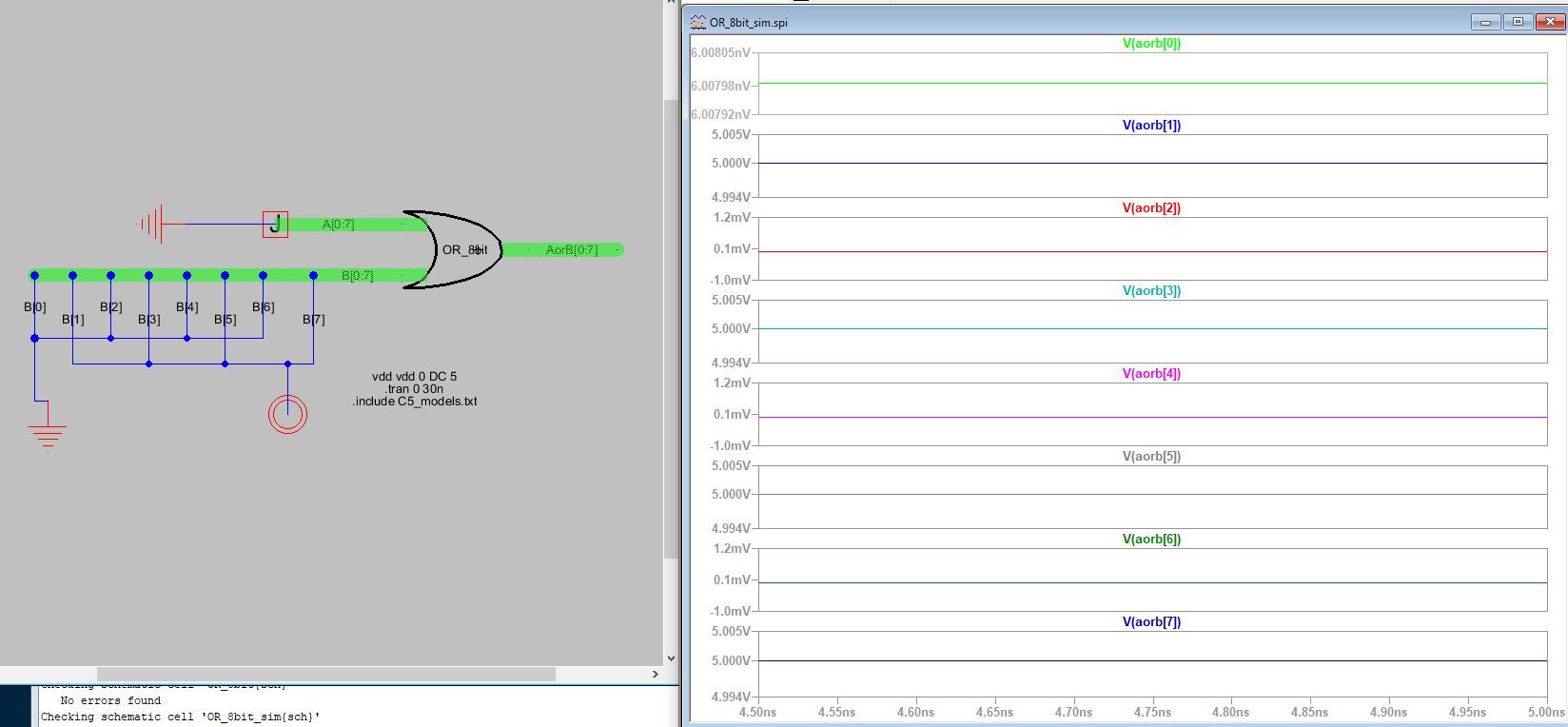
Task: Select the red boxed J bus connector
Action: pyautogui.click(x=275, y=225)
